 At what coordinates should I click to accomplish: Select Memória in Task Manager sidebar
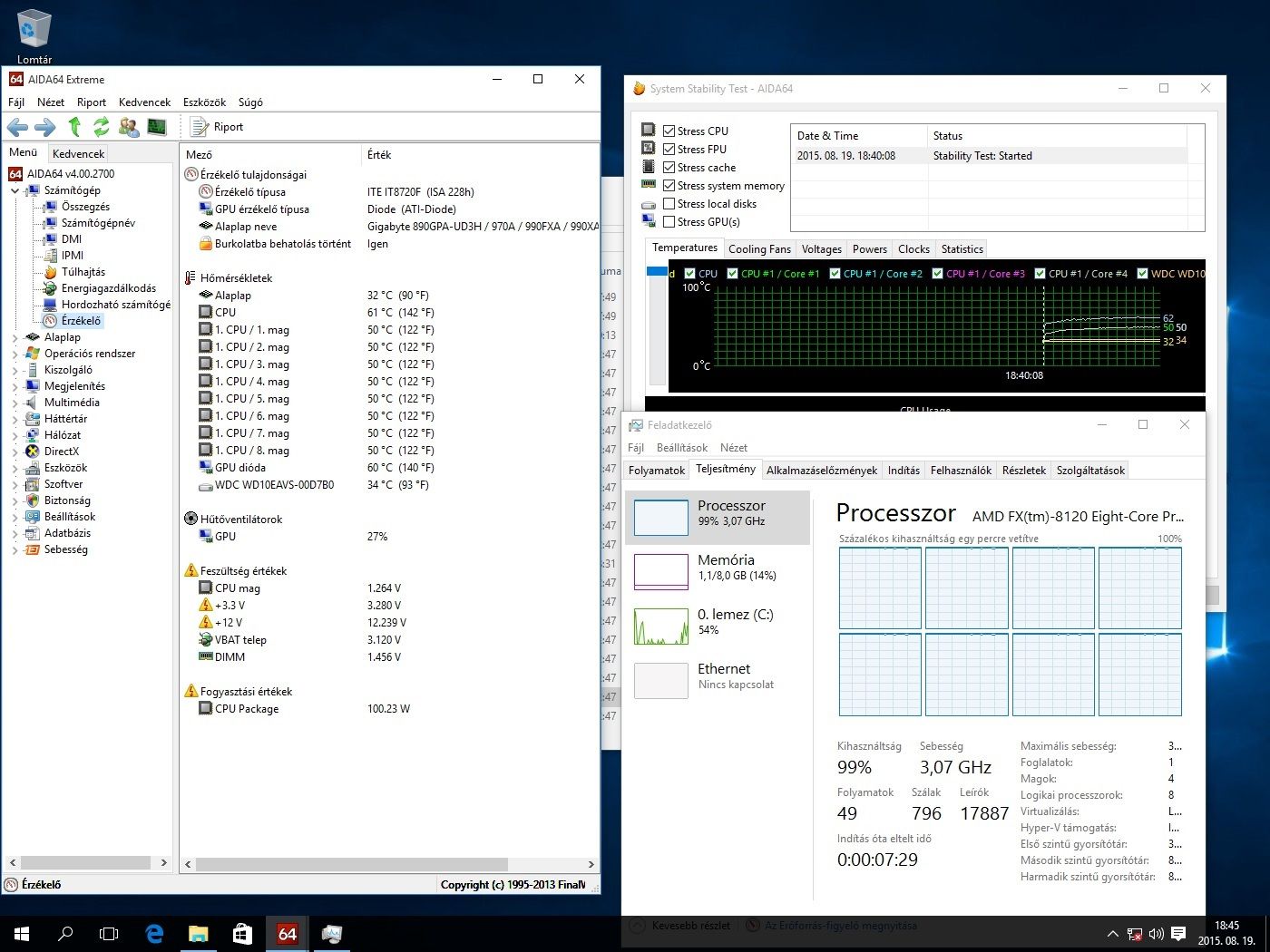pos(718,571)
